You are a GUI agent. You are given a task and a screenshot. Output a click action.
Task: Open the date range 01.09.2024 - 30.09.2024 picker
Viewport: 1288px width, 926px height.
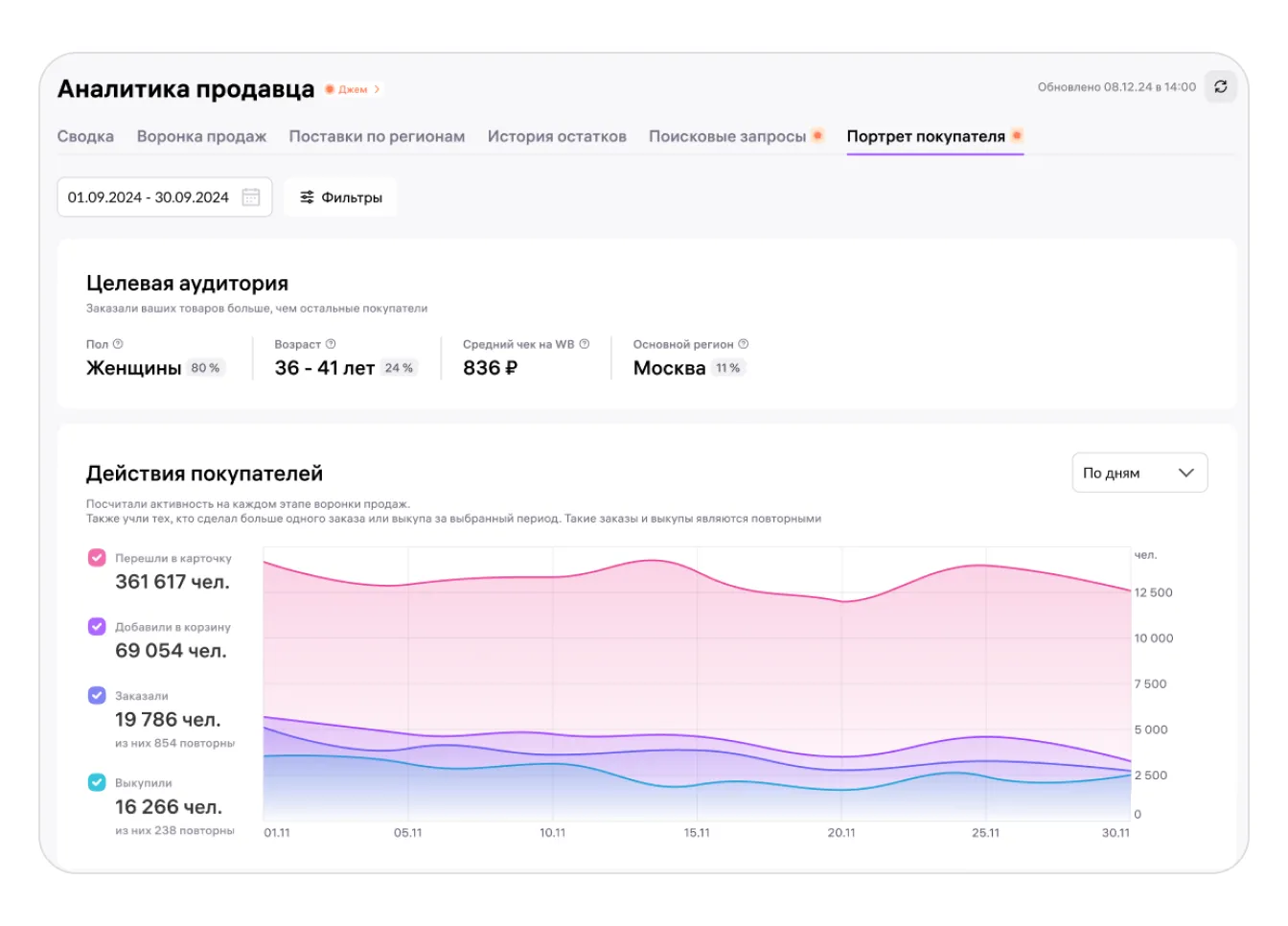pyautogui.click(x=149, y=197)
